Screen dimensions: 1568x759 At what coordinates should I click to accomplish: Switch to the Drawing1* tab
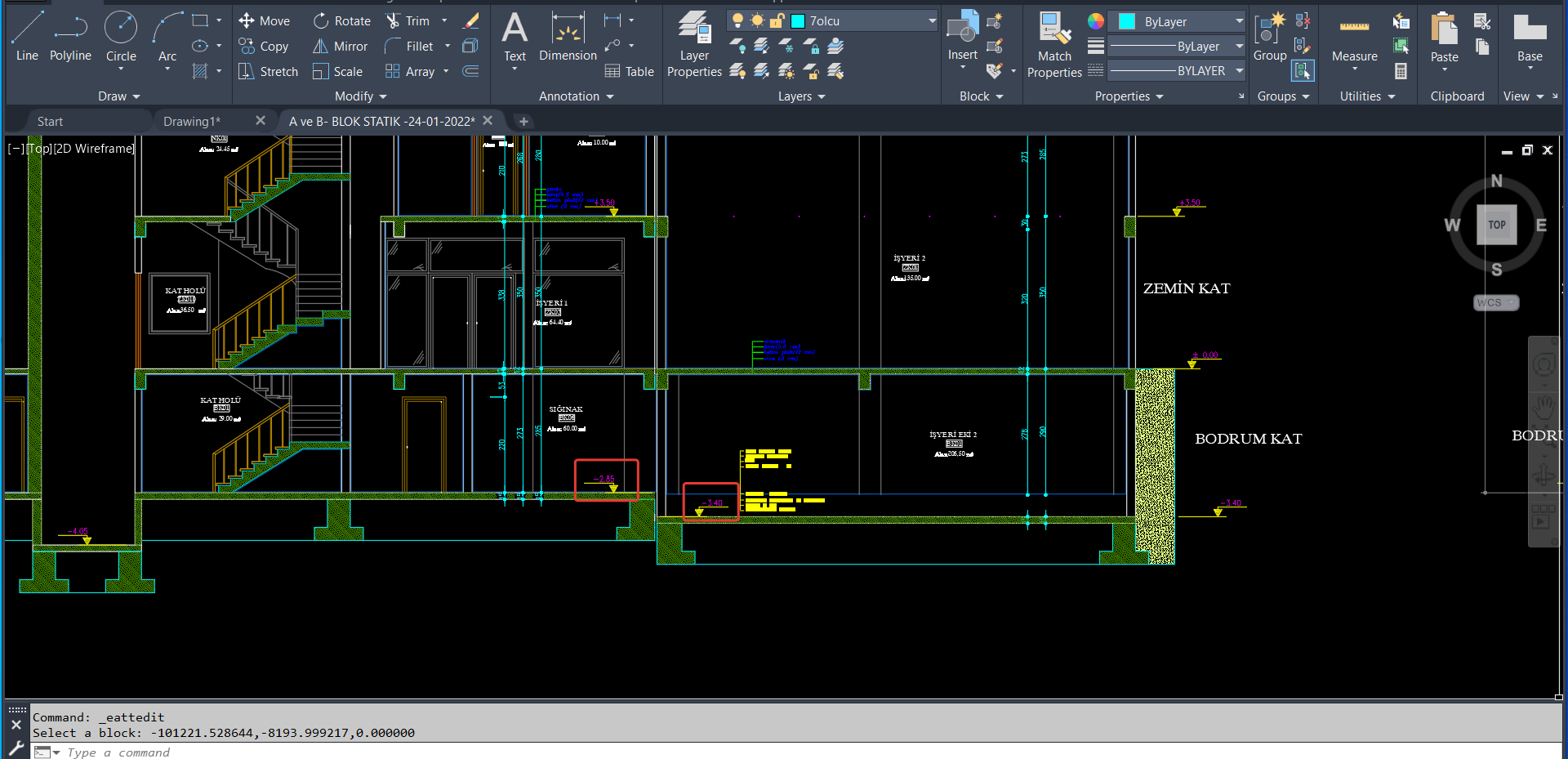coord(191,121)
